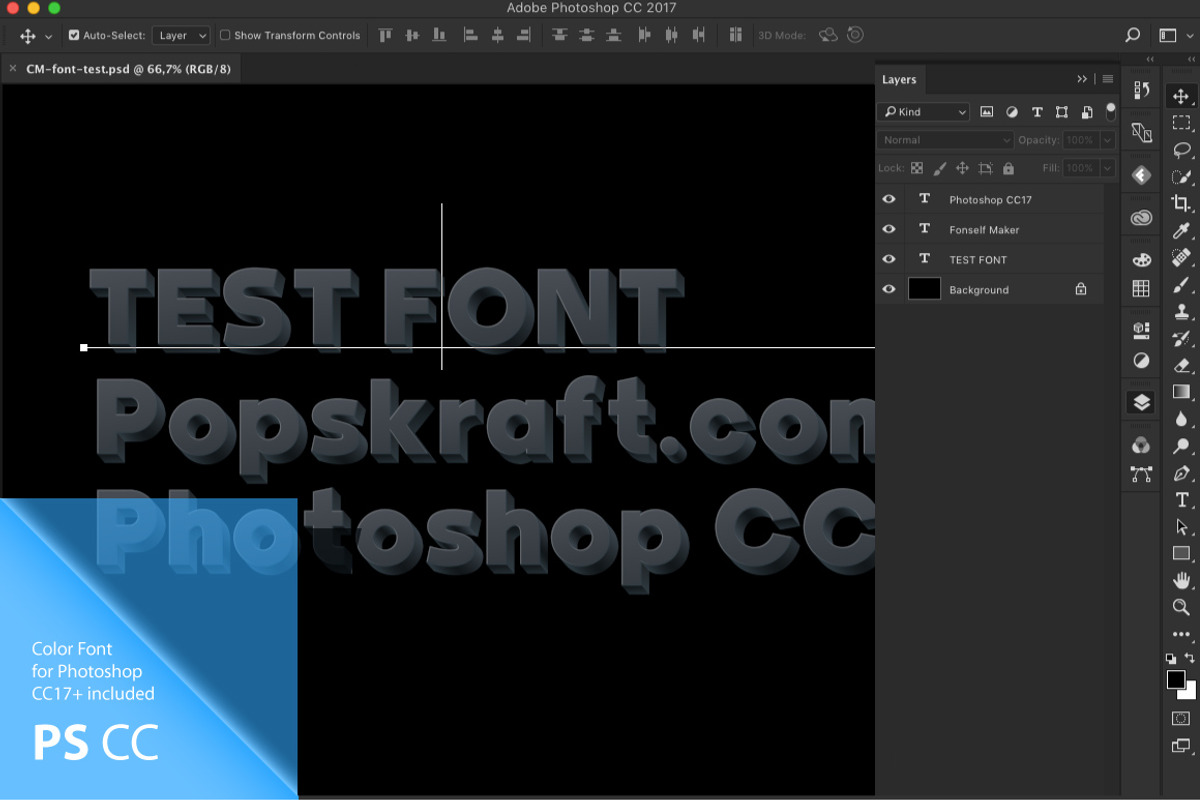
Task: Click the background color swatch
Action: point(1190,692)
